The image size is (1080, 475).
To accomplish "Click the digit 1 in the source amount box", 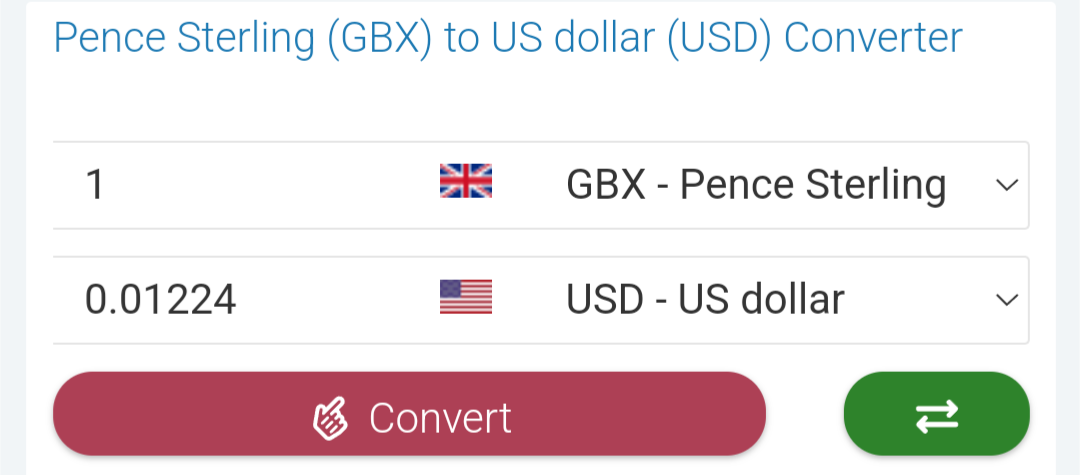I will 95,185.
